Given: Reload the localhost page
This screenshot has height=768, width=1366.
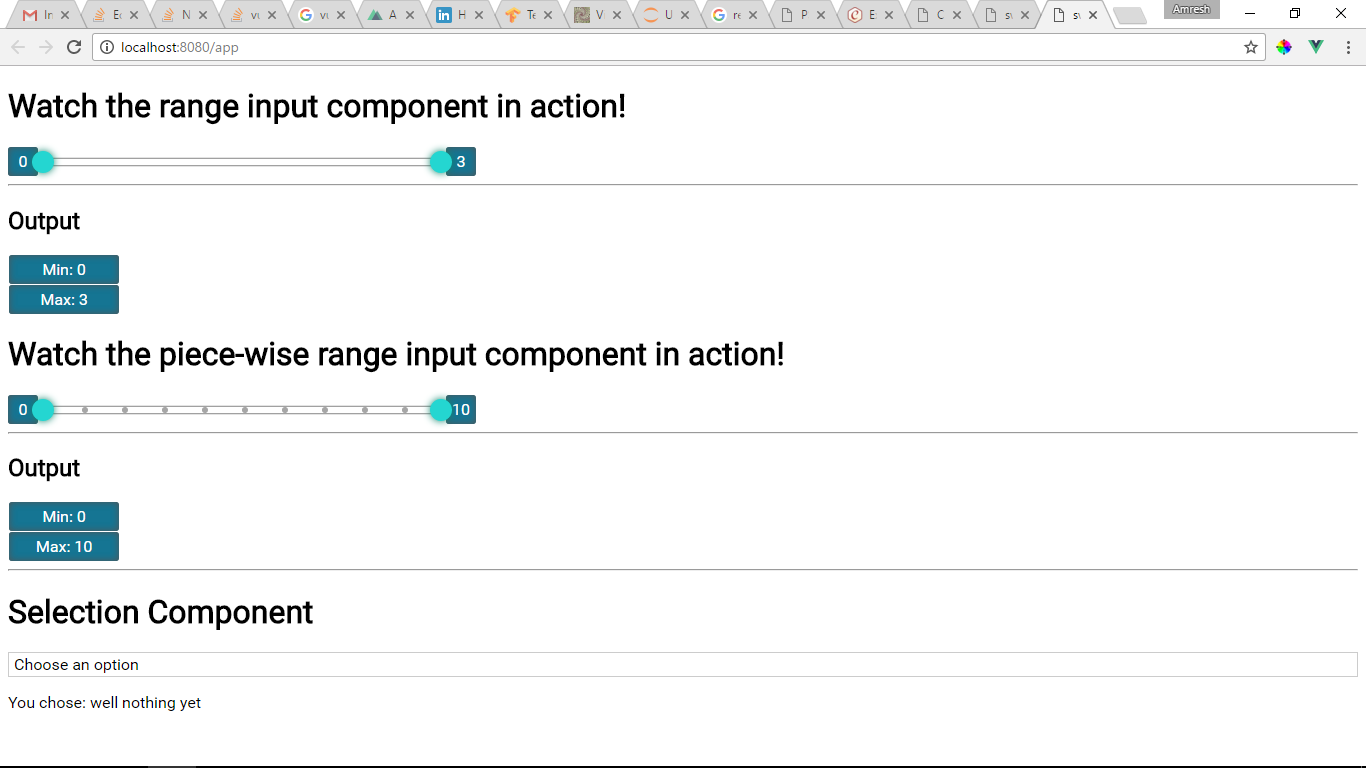Looking at the screenshot, I should click(73, 47).
